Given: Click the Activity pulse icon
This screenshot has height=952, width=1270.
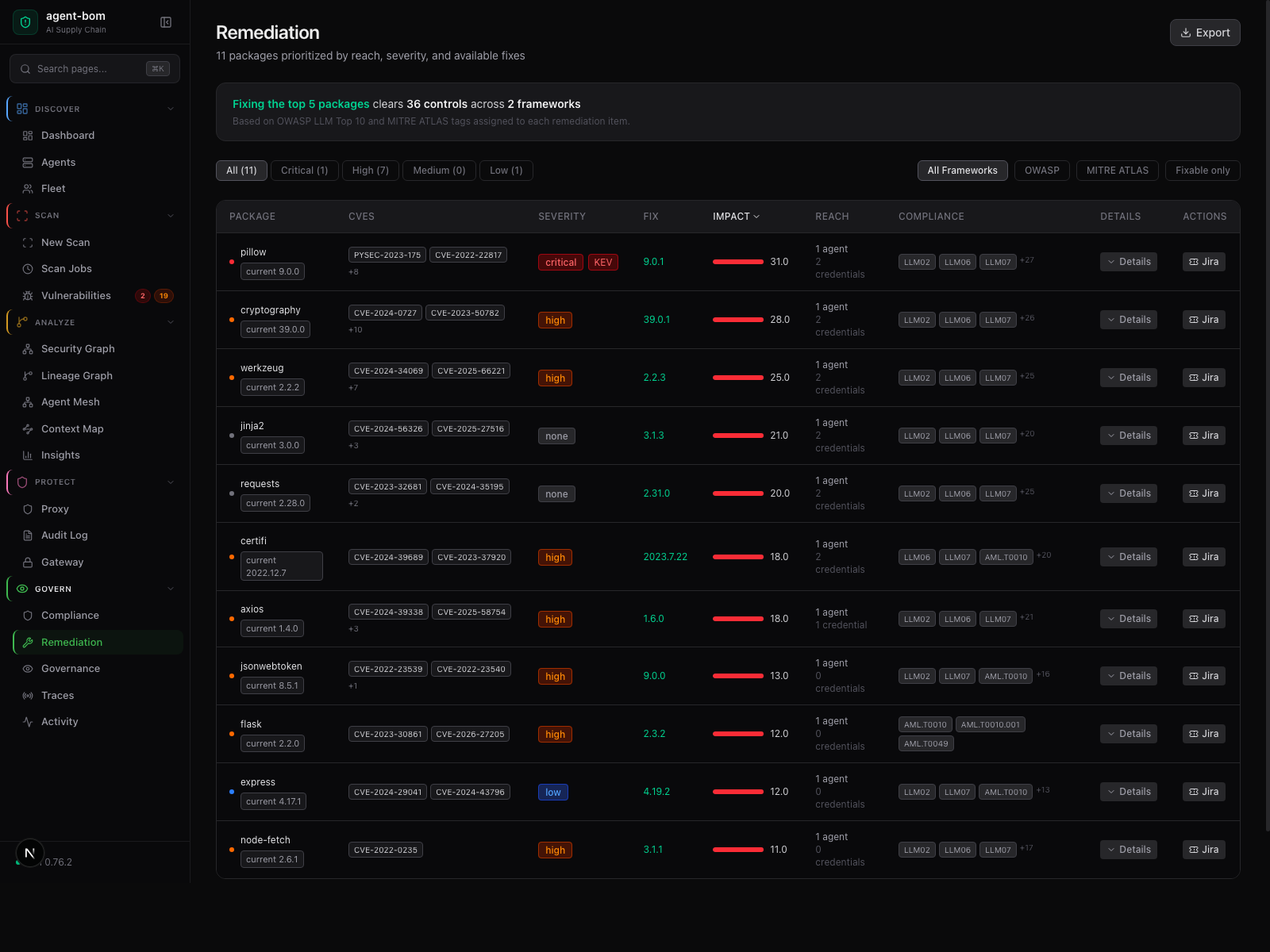Looking at the screenshot, I should [x=28, y=722].
